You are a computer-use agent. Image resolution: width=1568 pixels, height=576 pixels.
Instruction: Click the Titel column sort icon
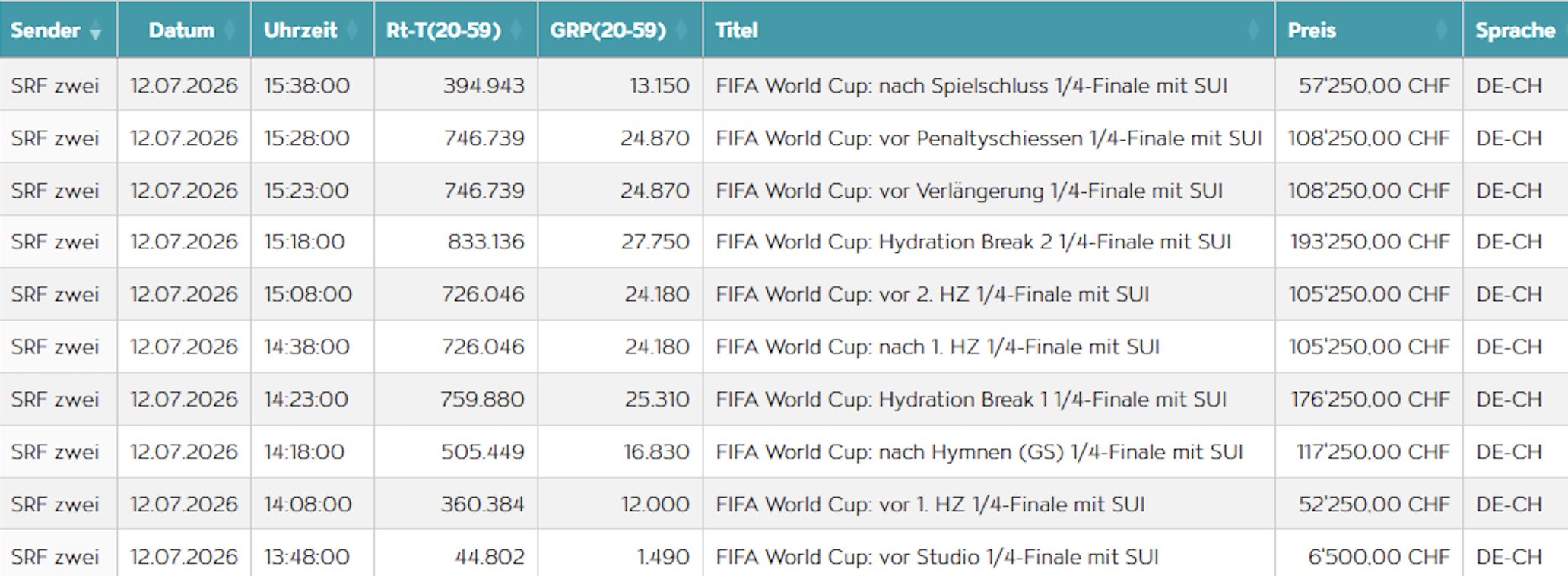[x=1254, y=30]
